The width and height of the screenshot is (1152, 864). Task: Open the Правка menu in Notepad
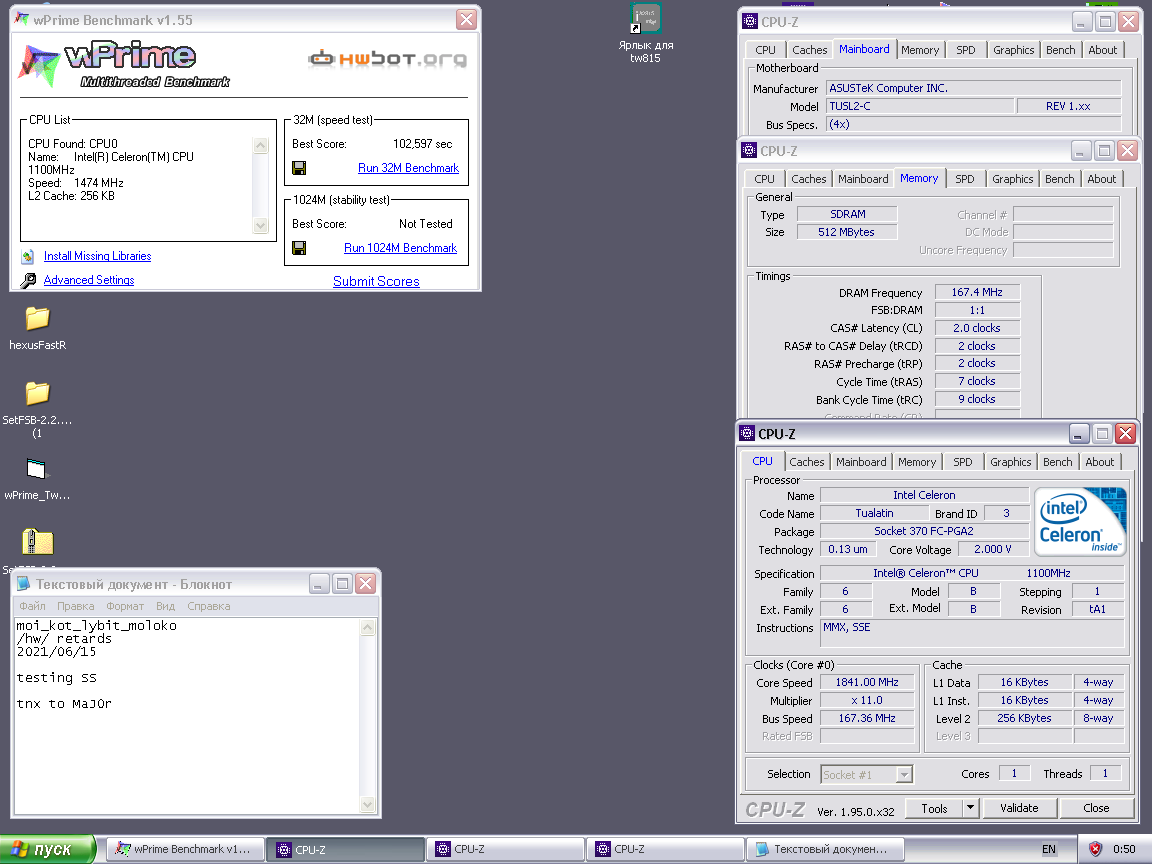point(76,606)
